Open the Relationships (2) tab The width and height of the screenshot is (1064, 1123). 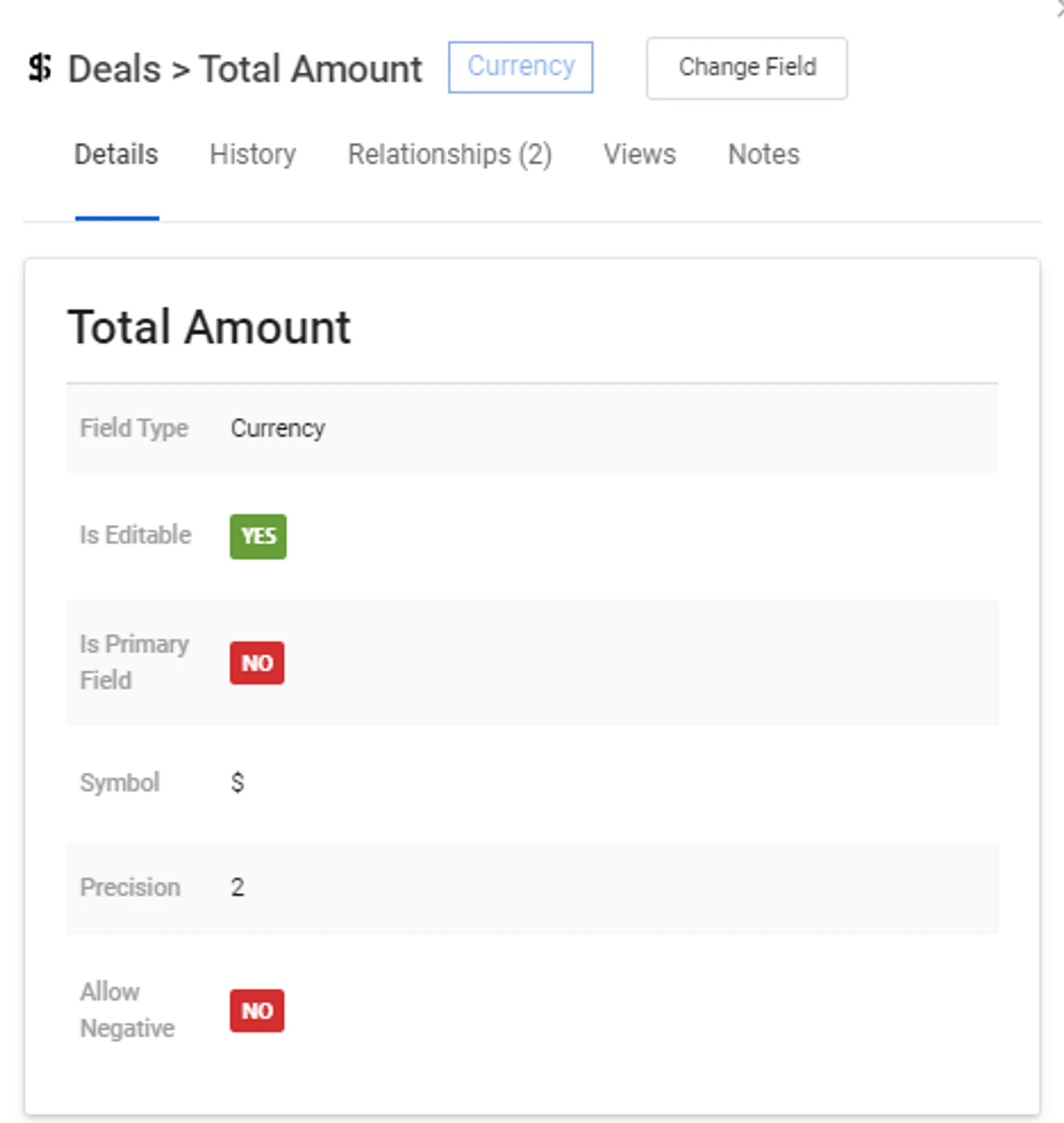coord(449,154)
